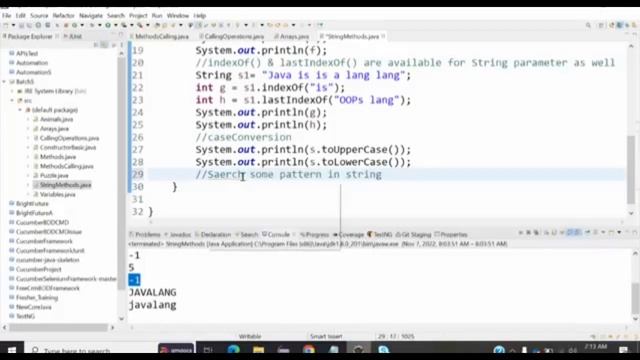Screen dimensions: 640x360
Task: Click the taskbar search box
Action: [x=91, y=350]
